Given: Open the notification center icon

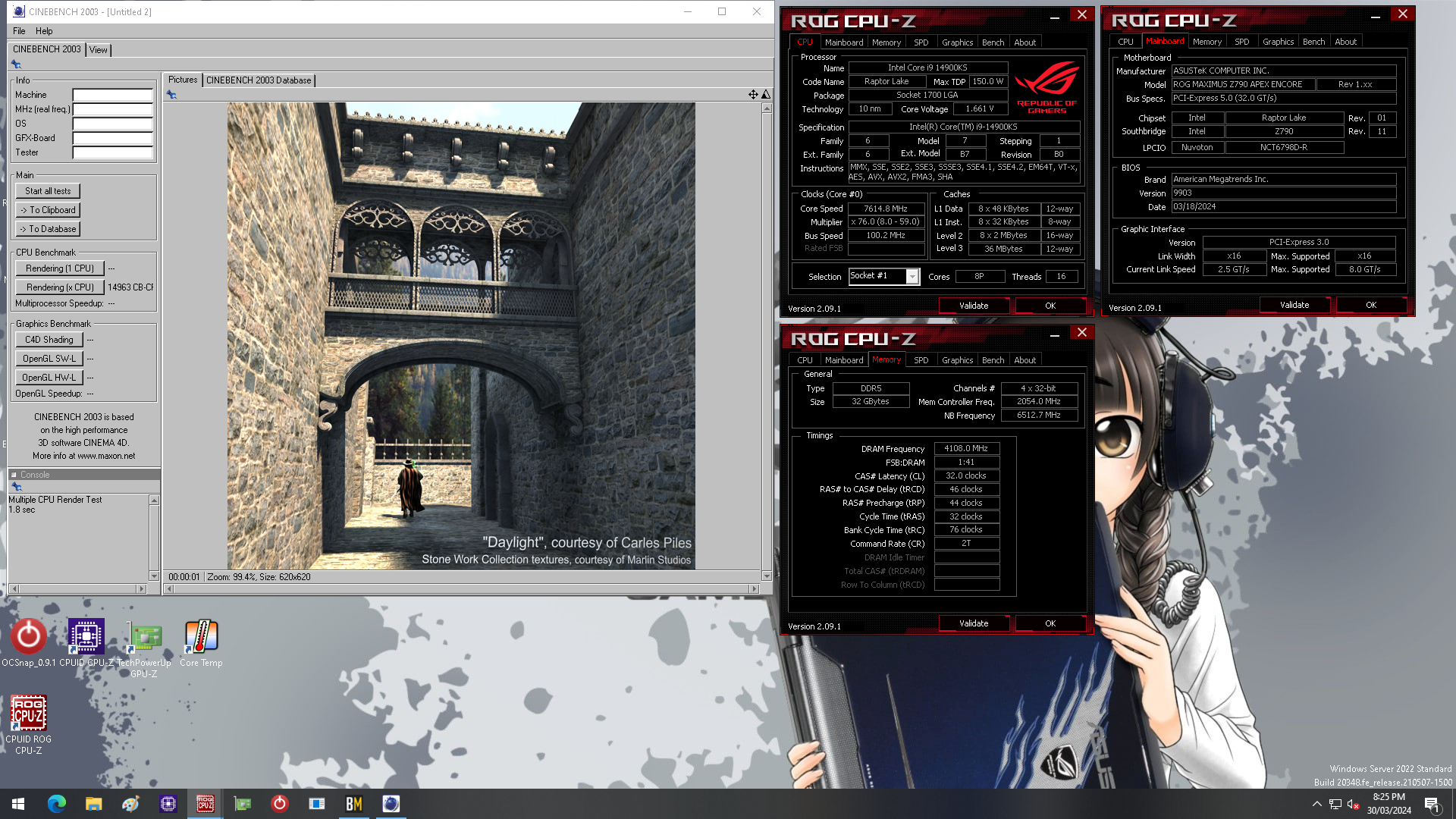Looking at the screenshot, I should [1432, 805].
